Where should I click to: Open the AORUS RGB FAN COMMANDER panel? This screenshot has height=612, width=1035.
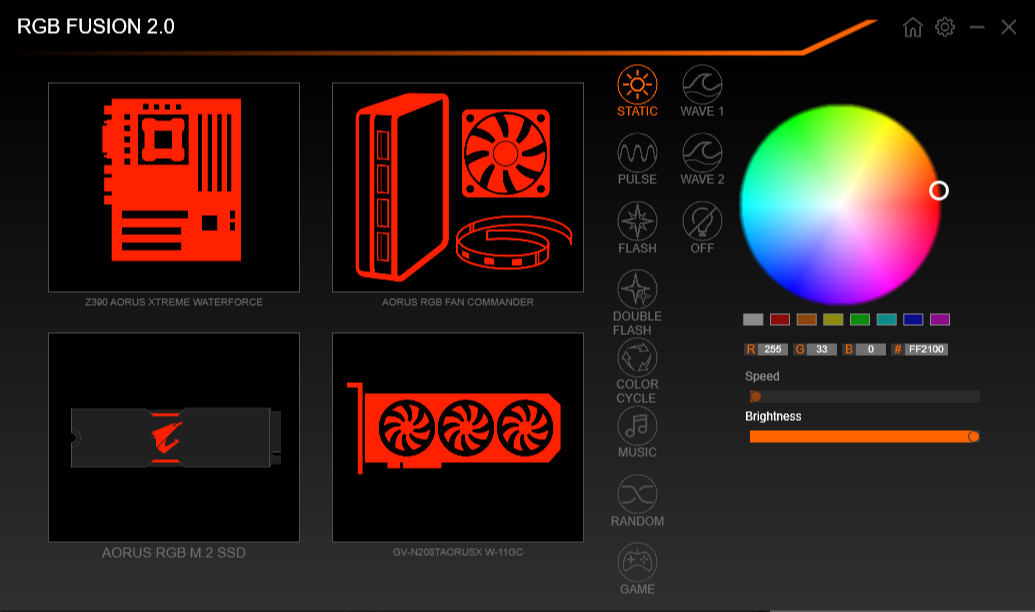458,188
